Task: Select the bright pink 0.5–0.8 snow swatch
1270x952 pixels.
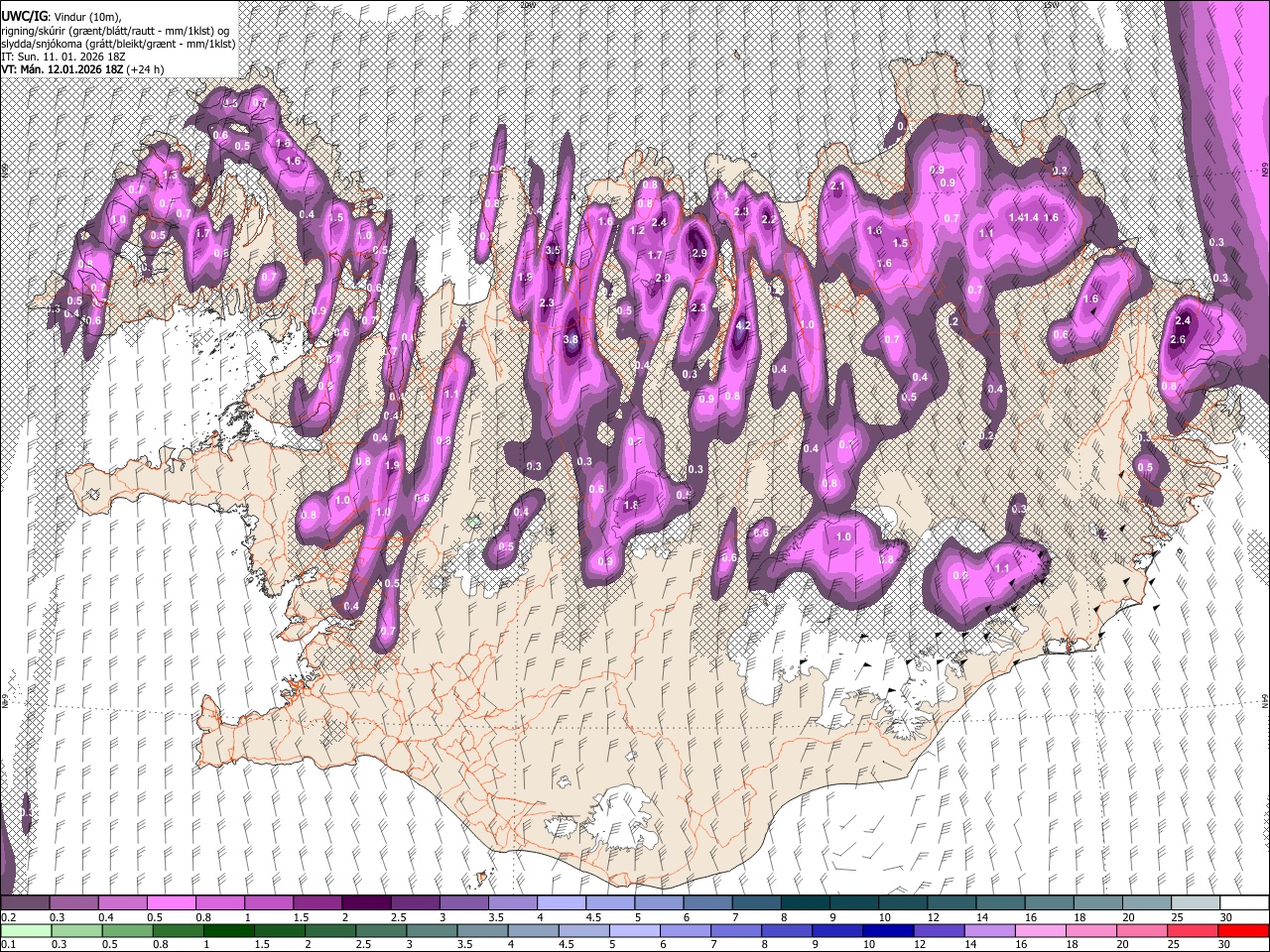Action: [171, 903]
